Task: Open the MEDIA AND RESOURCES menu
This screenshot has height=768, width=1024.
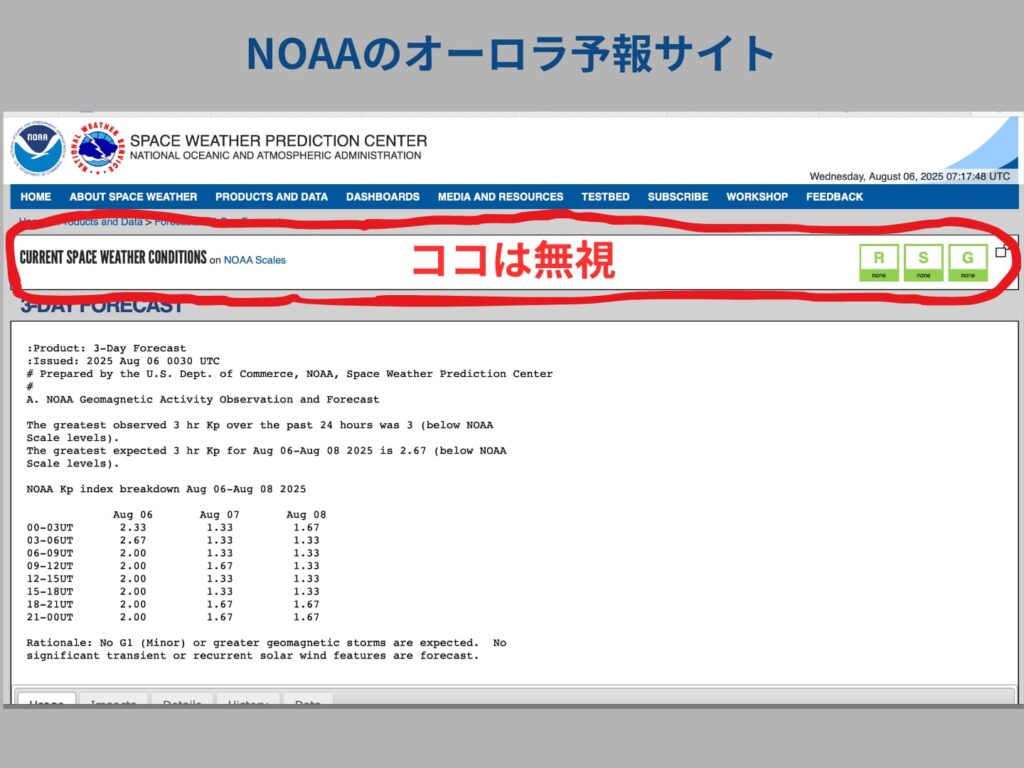Action: 500,197
